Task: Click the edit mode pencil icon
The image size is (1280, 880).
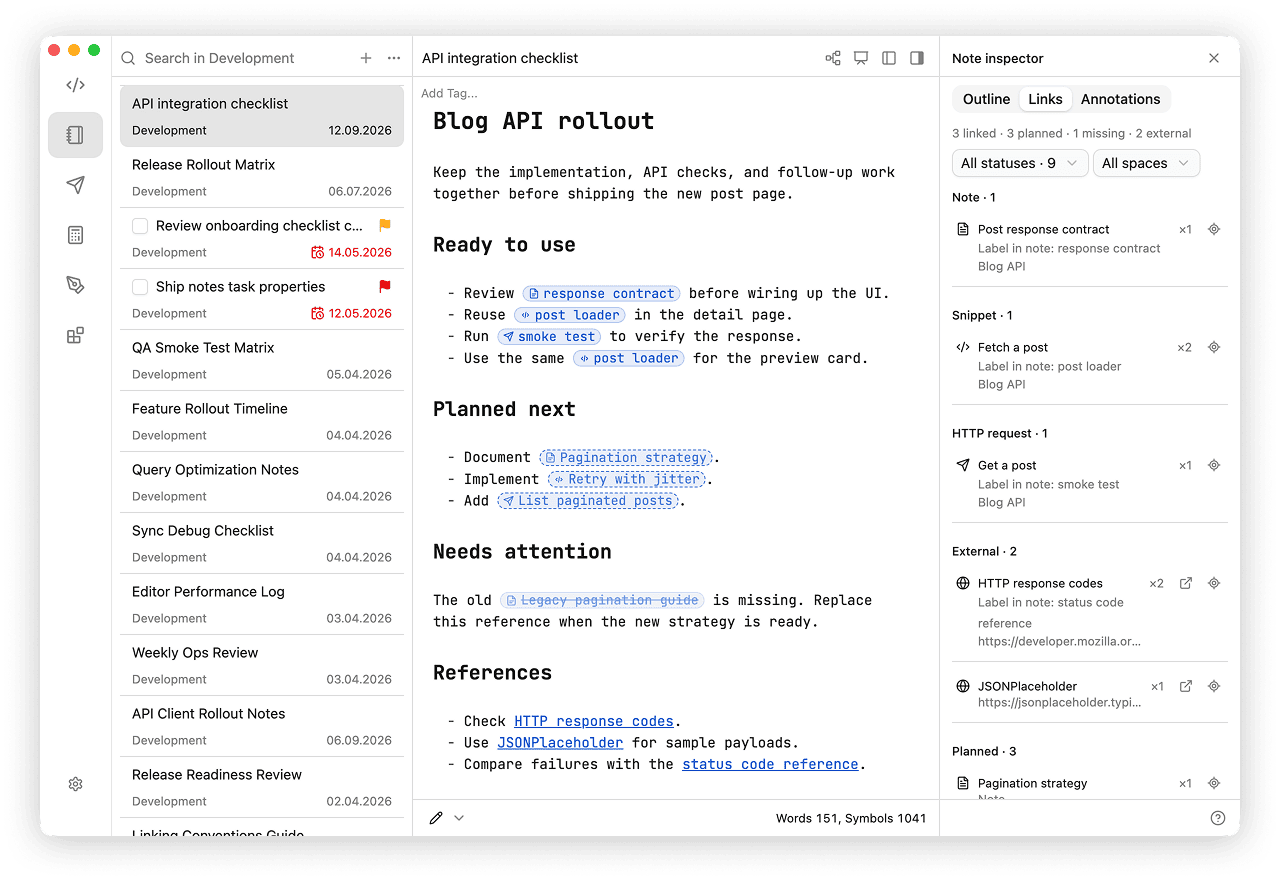Action: click(x=436, y=818)
